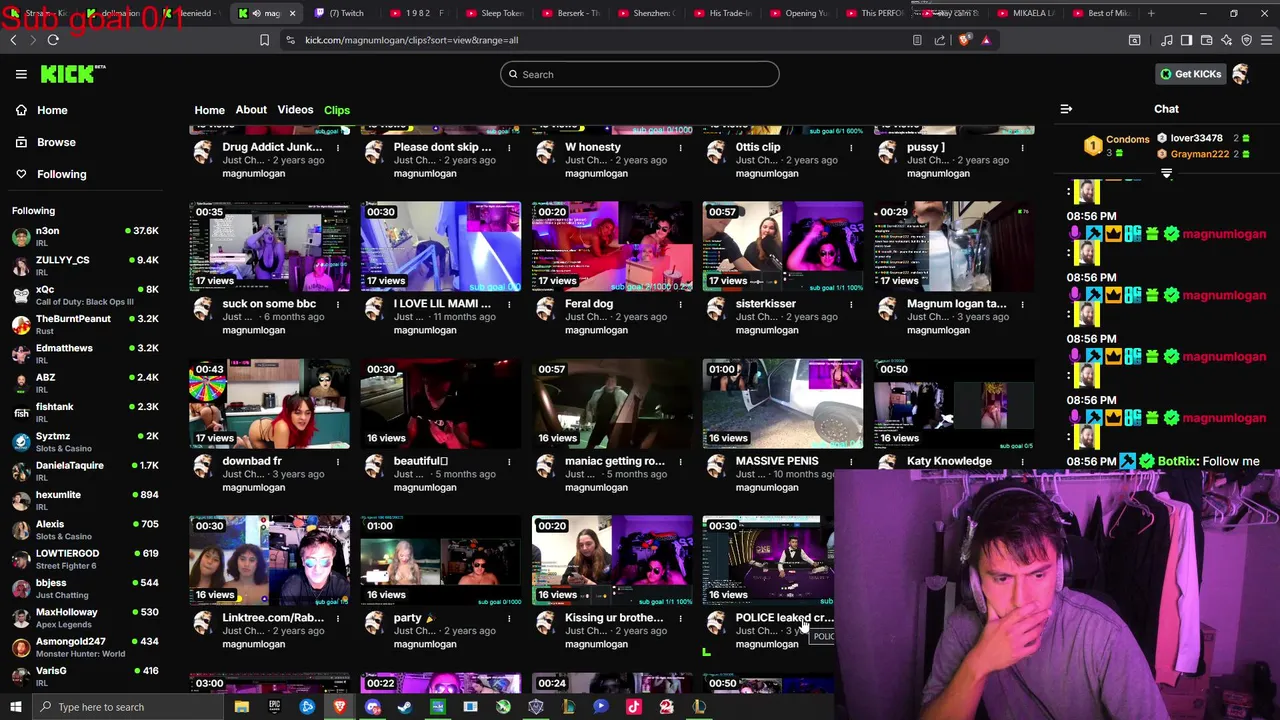Open xQc channel in Following list
This screenshot has width=1280, height=720.
click(x=85, y=295)
